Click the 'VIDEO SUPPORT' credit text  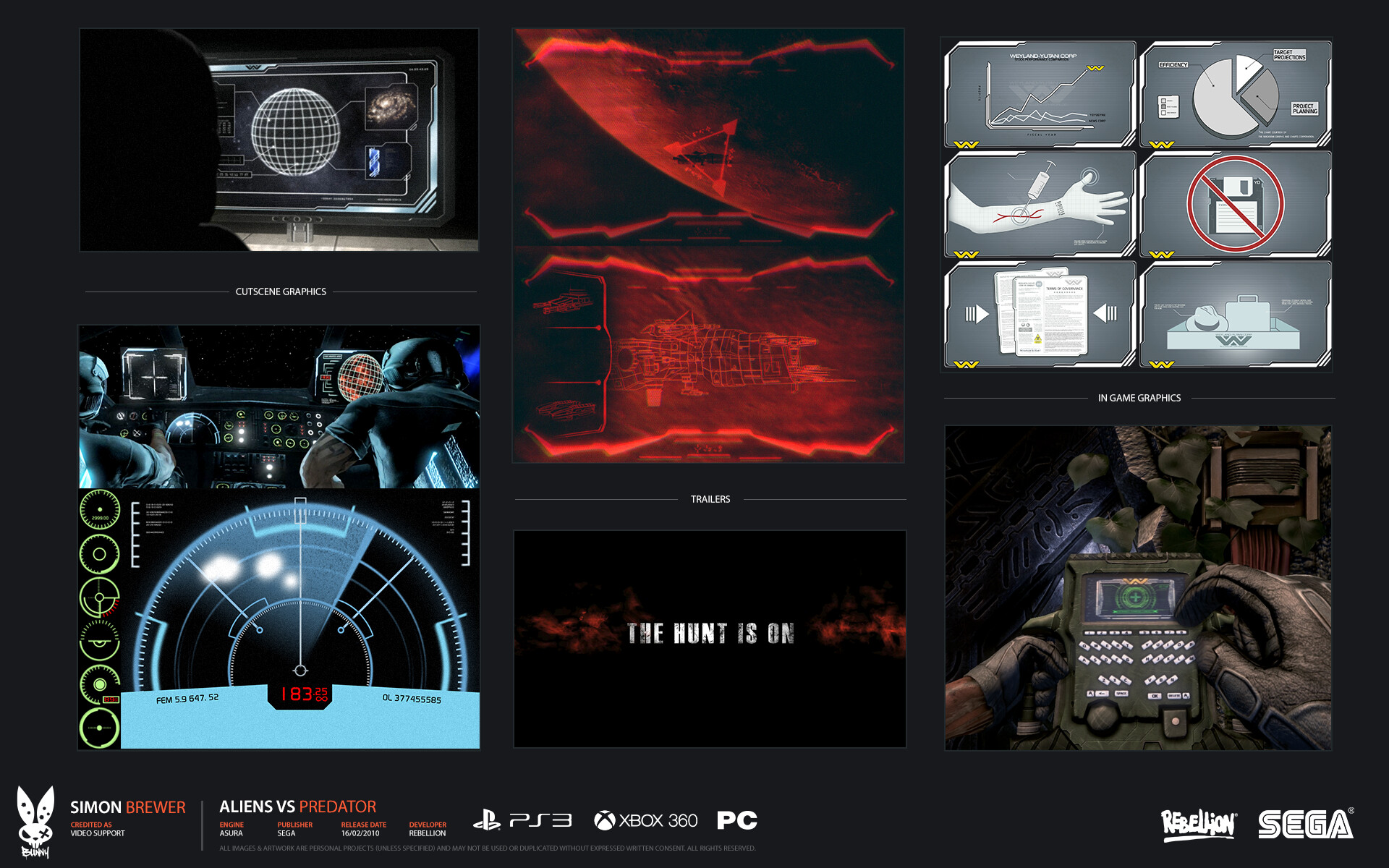click(x=98, y=833)
